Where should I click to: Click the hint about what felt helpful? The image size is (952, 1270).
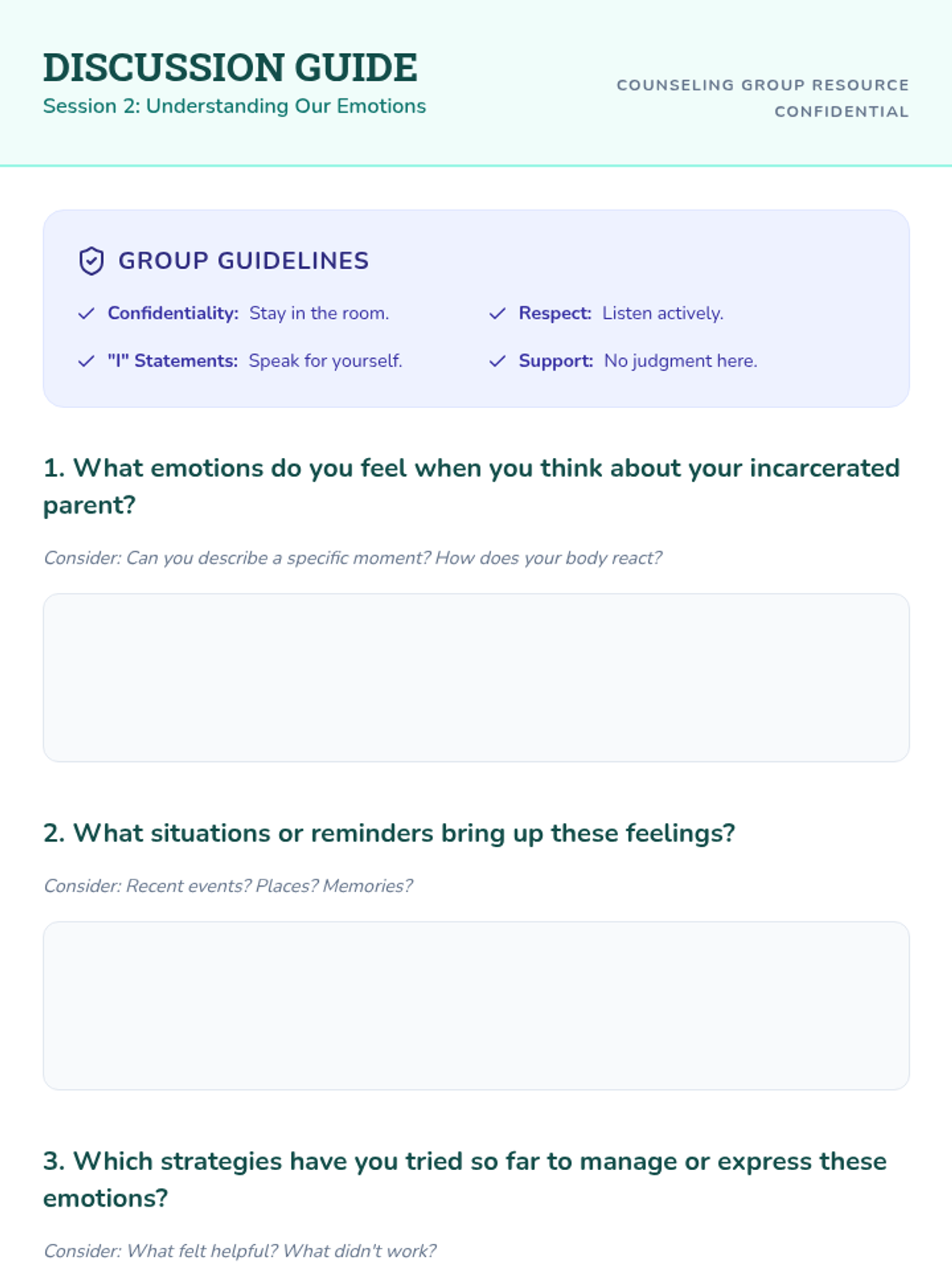[240, 1251]
